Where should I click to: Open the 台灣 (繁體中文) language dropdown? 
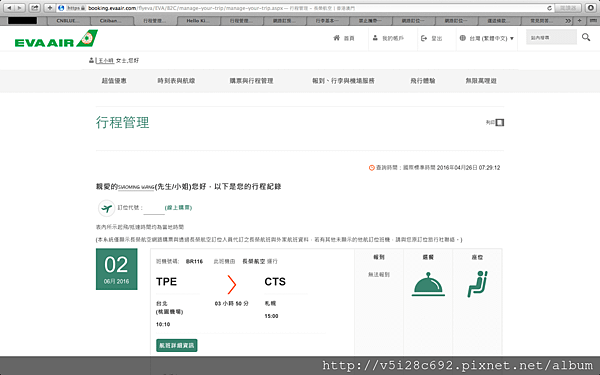(x=487, y=38)
